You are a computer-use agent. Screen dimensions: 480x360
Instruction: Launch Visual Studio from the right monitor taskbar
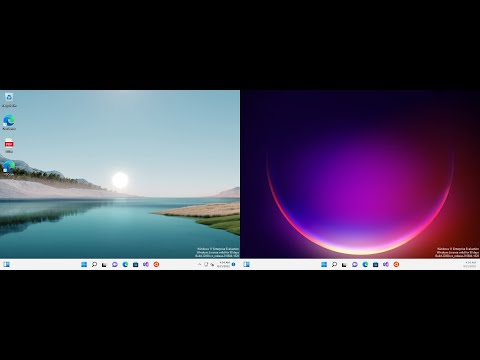[386, 264]
